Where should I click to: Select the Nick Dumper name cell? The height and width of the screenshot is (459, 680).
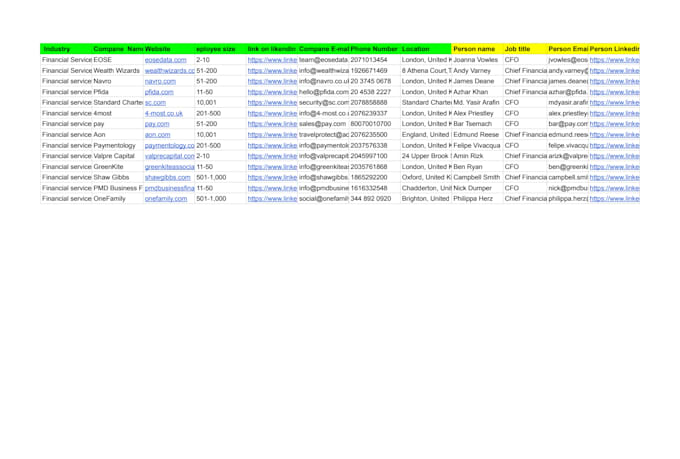[x=477, y=188]
